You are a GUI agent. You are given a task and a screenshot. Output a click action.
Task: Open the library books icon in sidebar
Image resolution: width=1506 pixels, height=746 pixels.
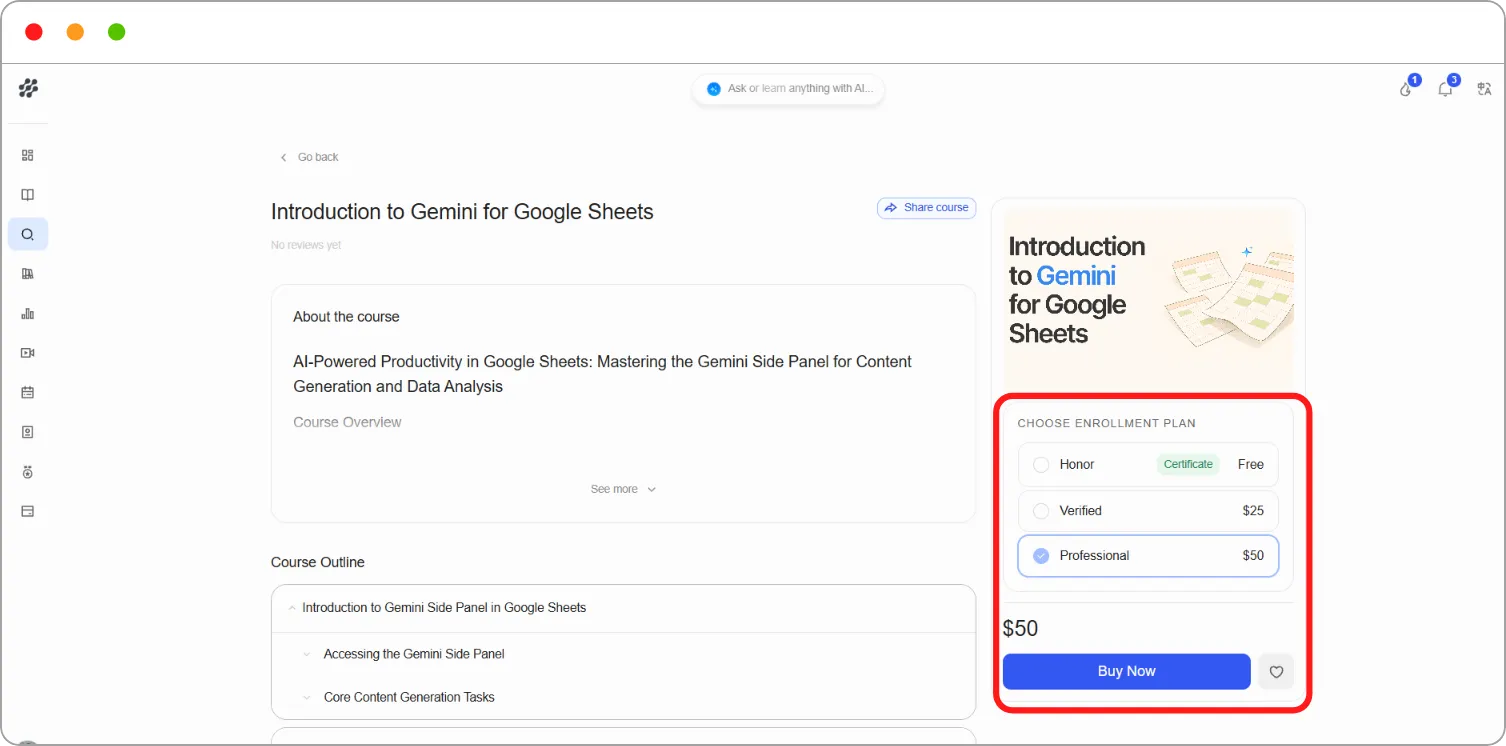[28, 274]
